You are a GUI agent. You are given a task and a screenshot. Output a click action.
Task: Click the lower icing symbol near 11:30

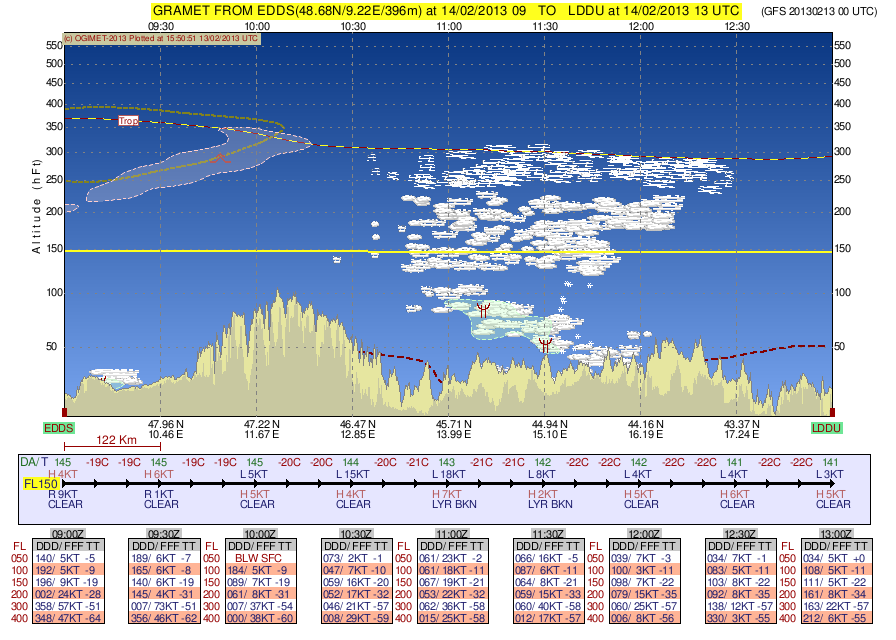[x=545, y=345]
